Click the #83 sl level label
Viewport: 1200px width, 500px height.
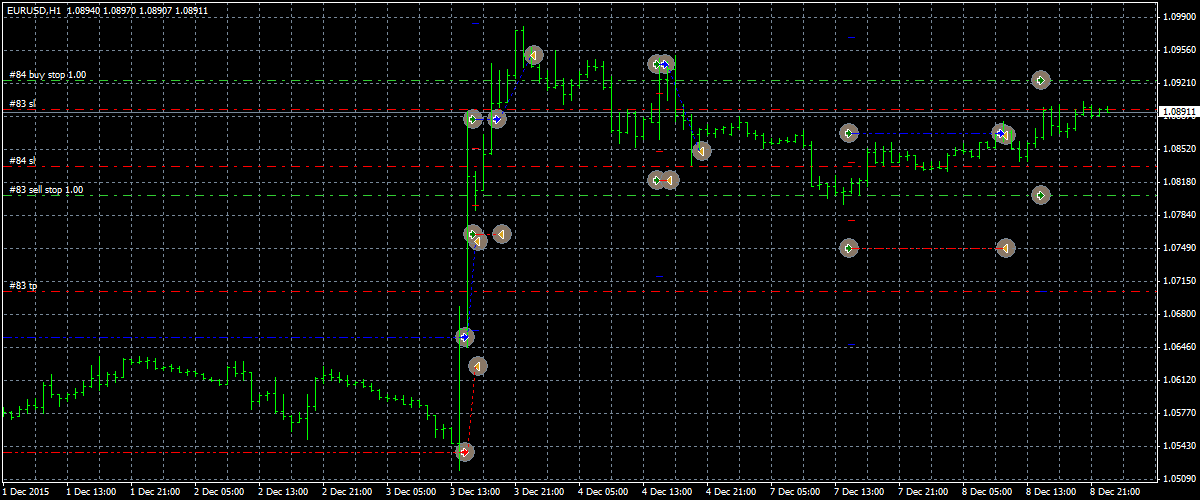pos(22,104)
